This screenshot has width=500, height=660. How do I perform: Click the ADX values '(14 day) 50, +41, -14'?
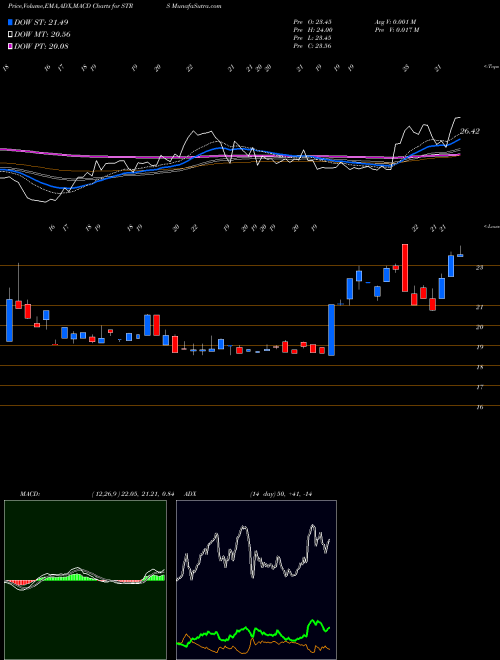(281, 494)
